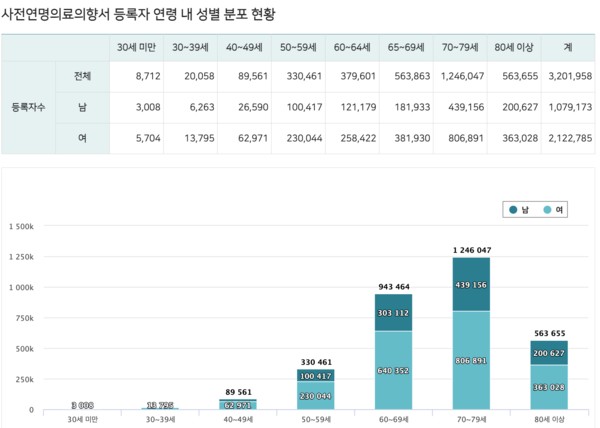Screen dimensions: 600x428
Task: Click the 30~39세 table column header
Action: [x=190, y=47]
